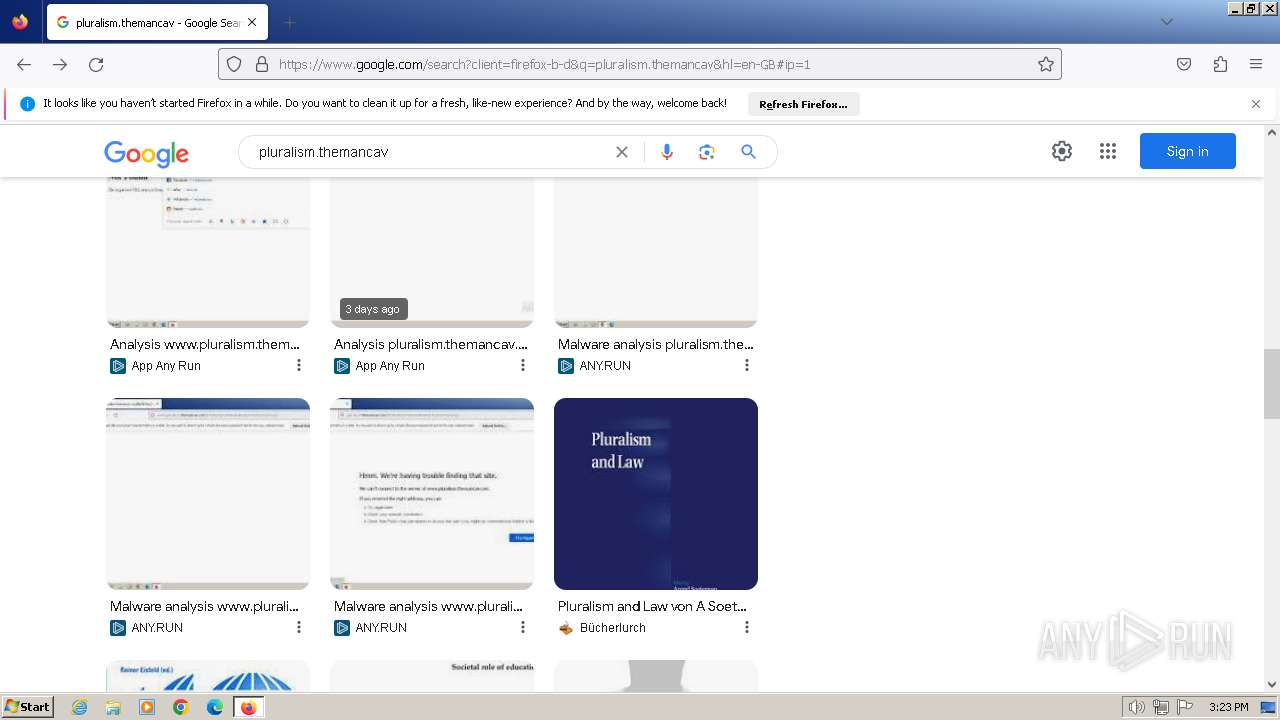Open a new tab with the plus button
This screenshot has width=1280, height=720.
click(289, 22)
